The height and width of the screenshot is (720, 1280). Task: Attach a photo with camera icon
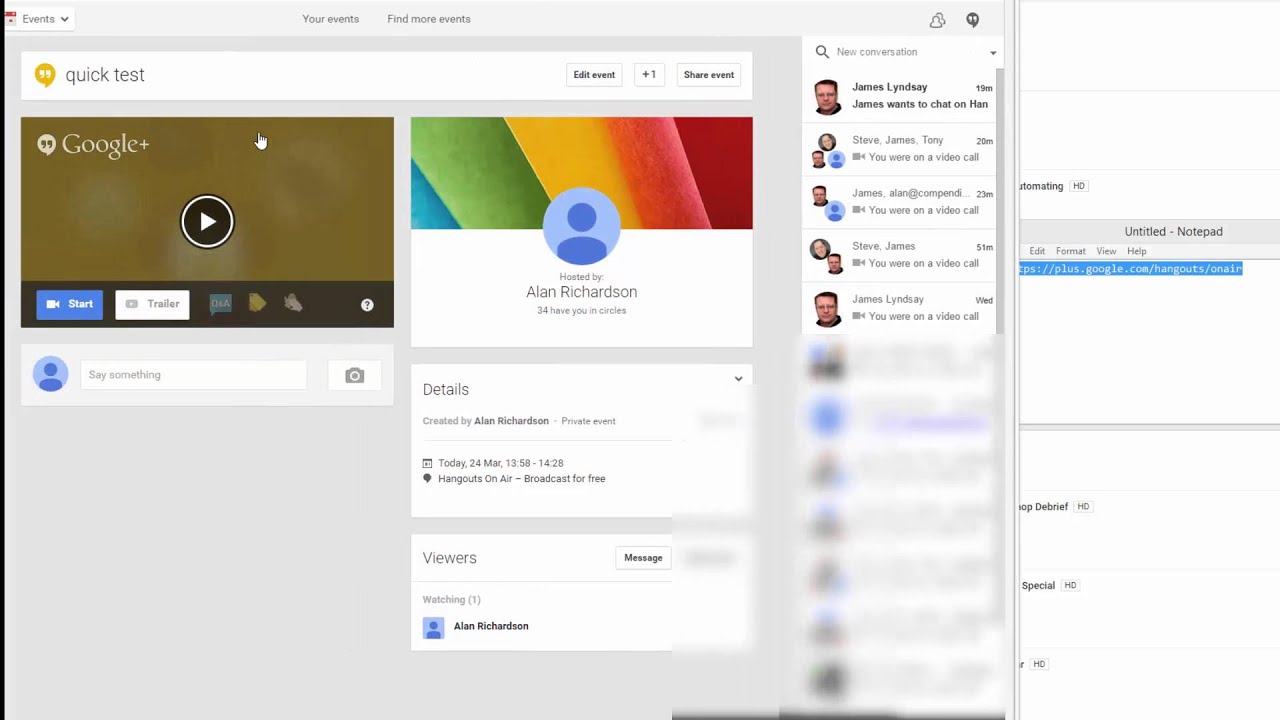pyautogui.click(x=355, y=376)
